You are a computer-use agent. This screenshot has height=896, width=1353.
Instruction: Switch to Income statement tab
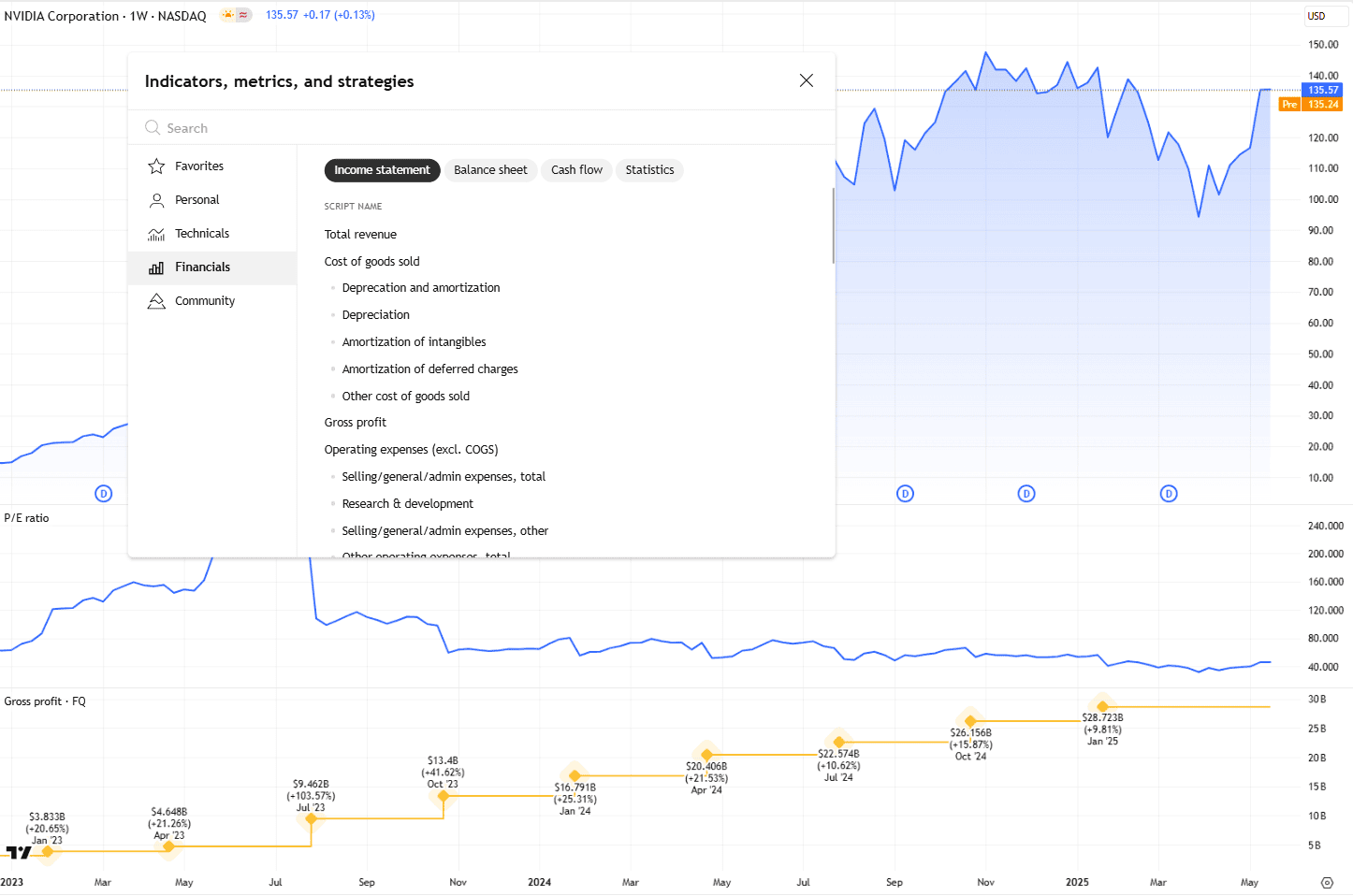tap(382, 170)
